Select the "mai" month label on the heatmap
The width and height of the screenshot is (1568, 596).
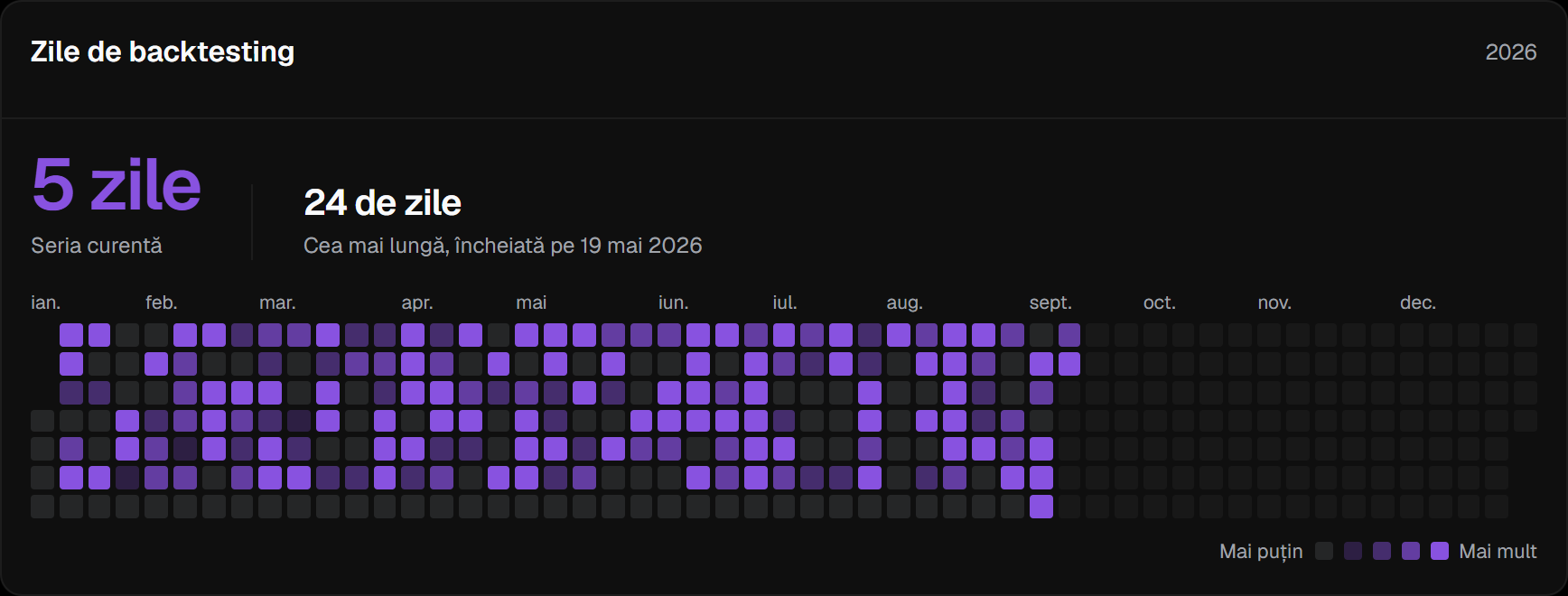pos(531,303)
